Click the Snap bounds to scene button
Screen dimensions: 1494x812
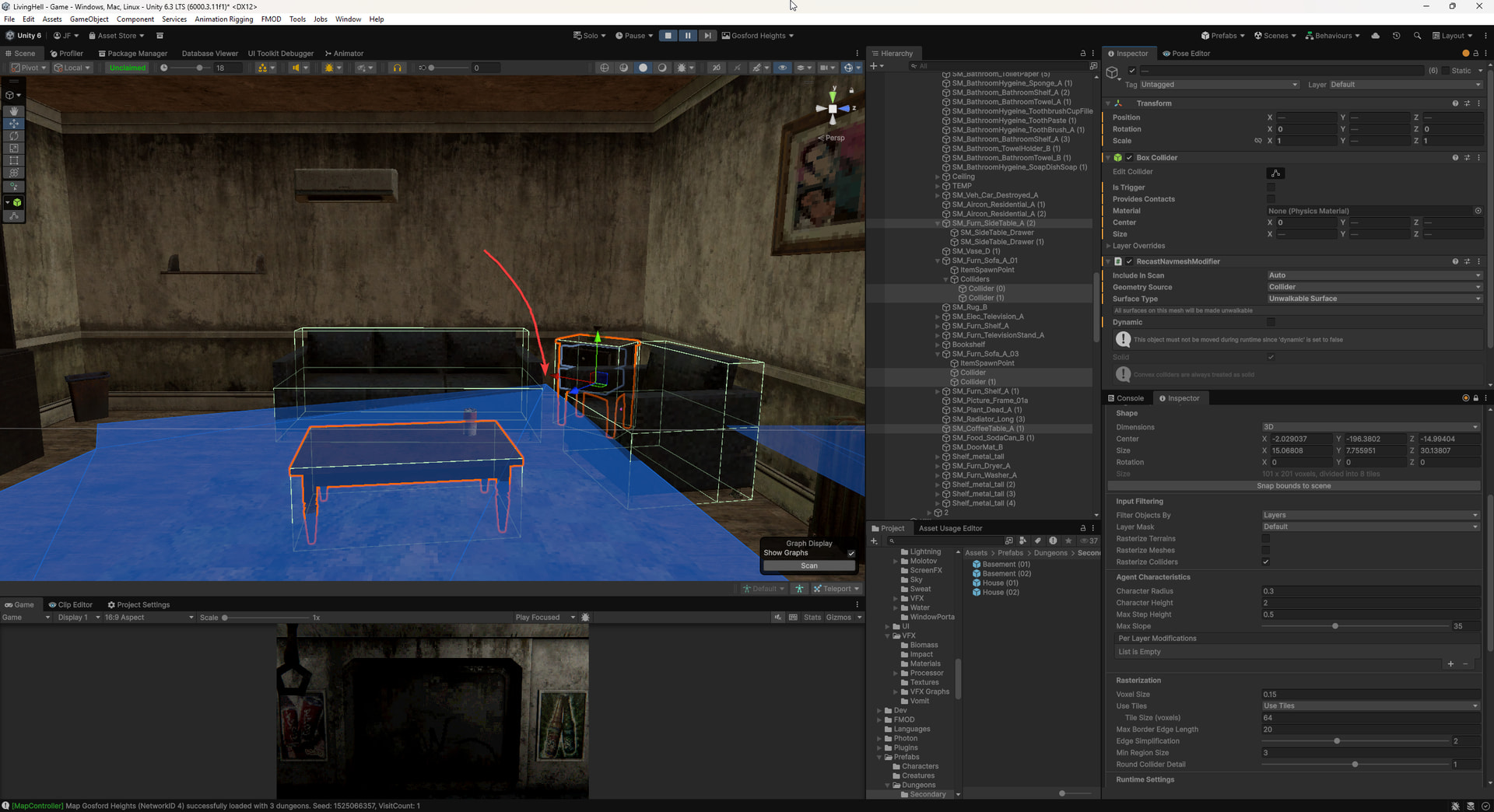(x=1293, y=486)
